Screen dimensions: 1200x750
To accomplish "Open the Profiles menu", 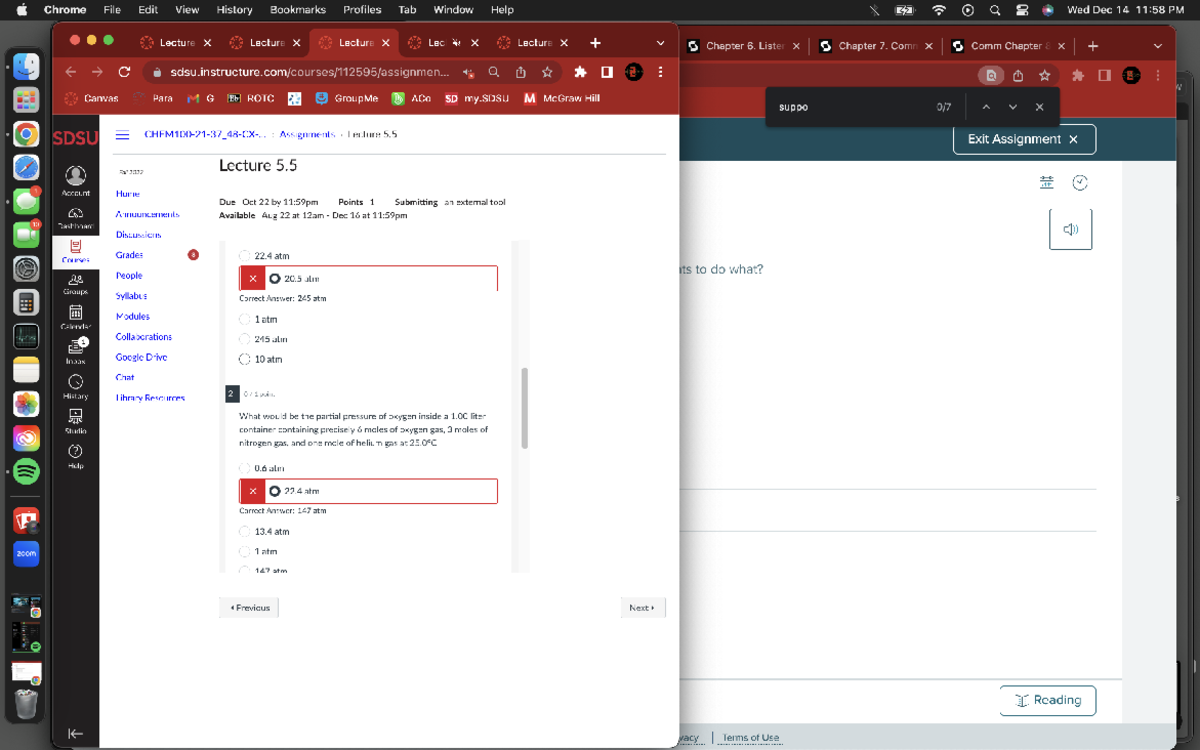I will click(362, 10).
